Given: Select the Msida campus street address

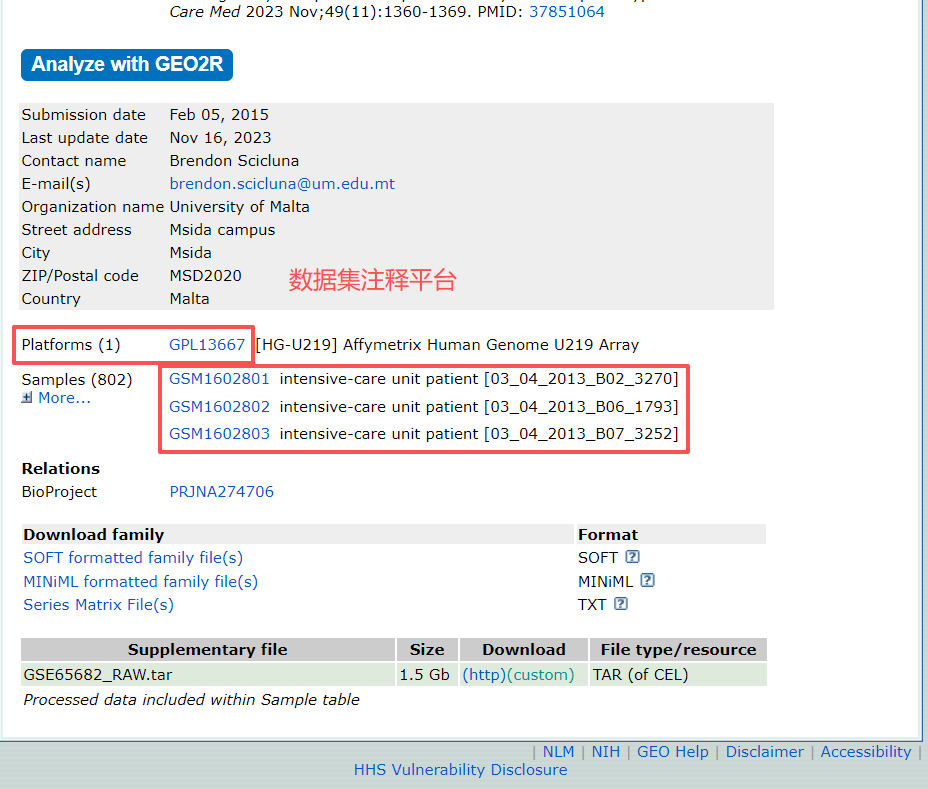Looking at the screenshot, I should [223, 230].
